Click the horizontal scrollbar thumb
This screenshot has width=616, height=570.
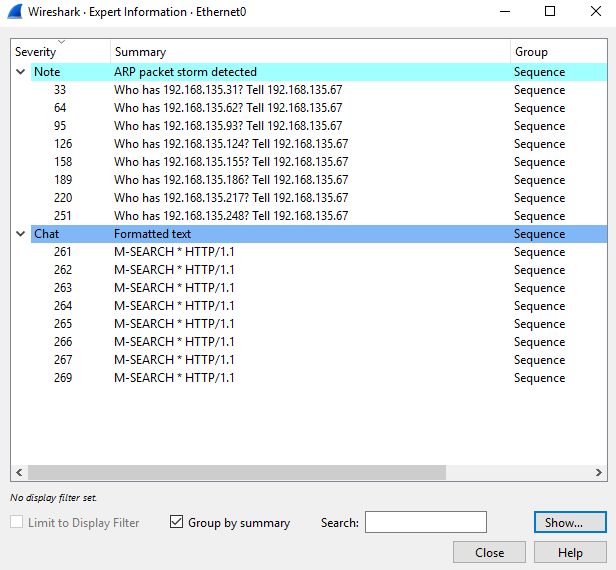(237, 472)
